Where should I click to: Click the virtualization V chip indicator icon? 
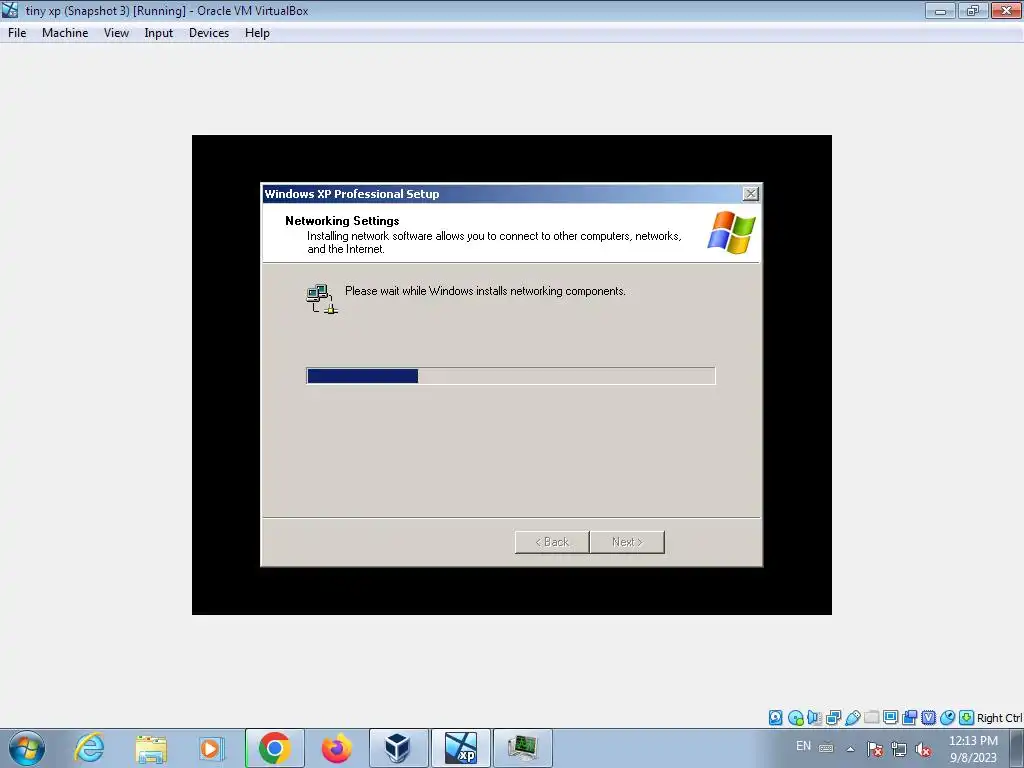[x=928, y=718]
